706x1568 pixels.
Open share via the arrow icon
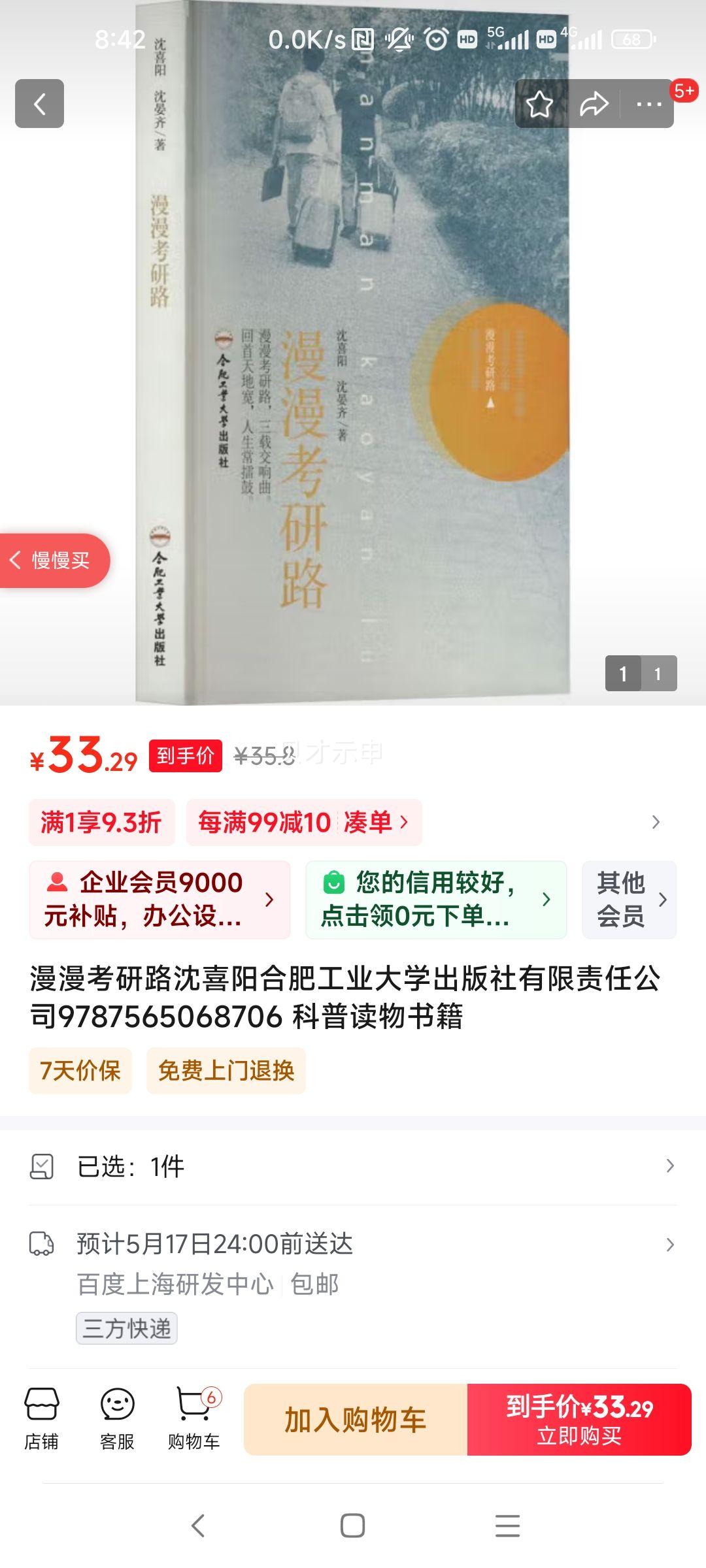point(594,104)
